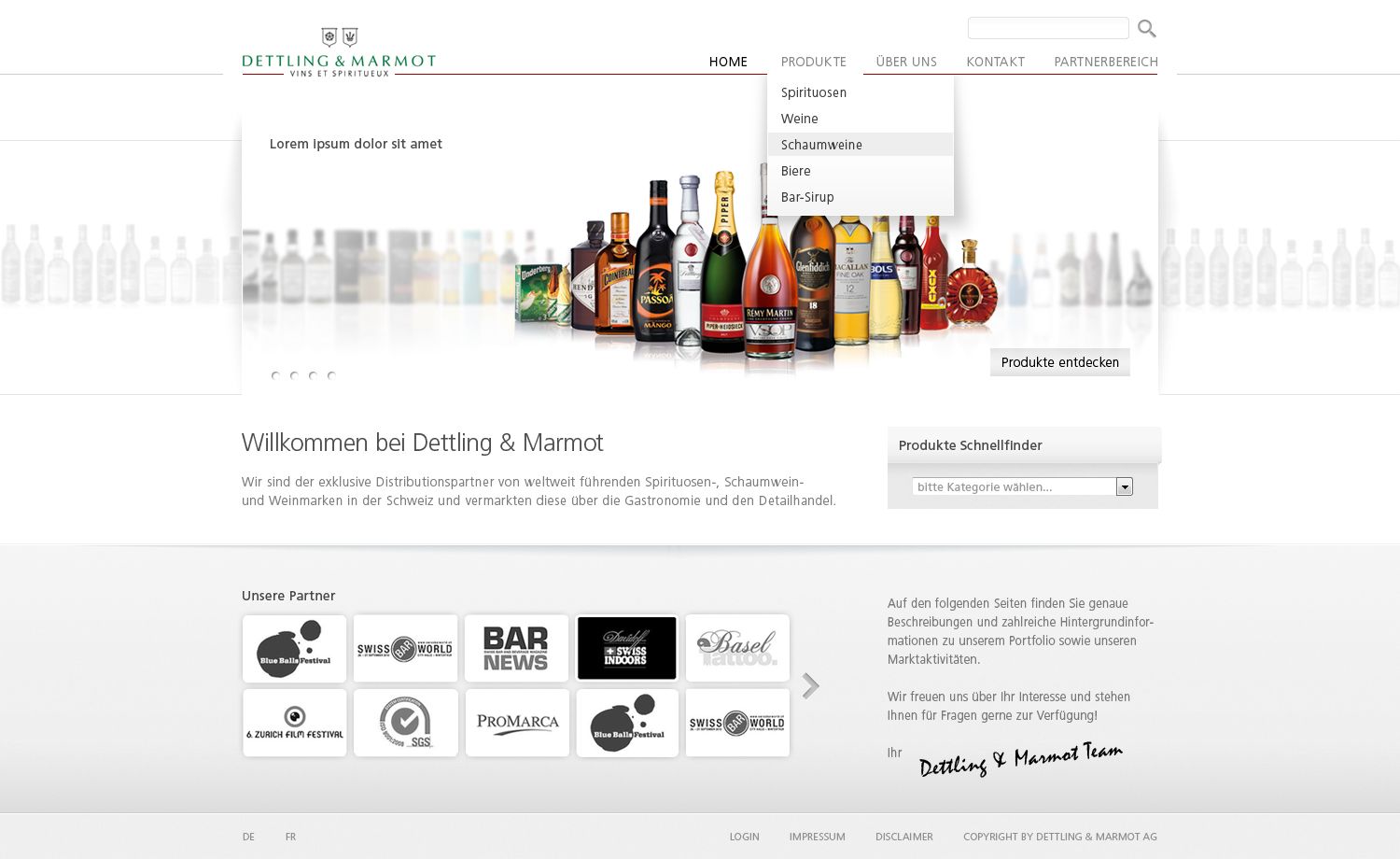Show next partners with the right arrow
1400x859 pixels.
pyautogui.click(x=810, y=686)
